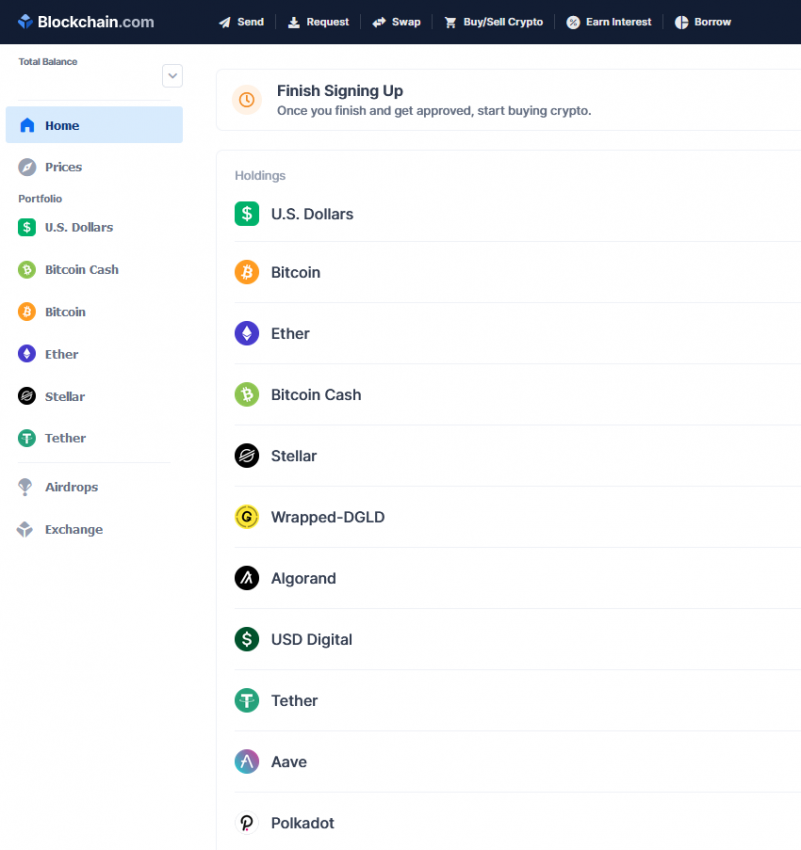Click the Wrapped-DGLD coin icon

247,517
